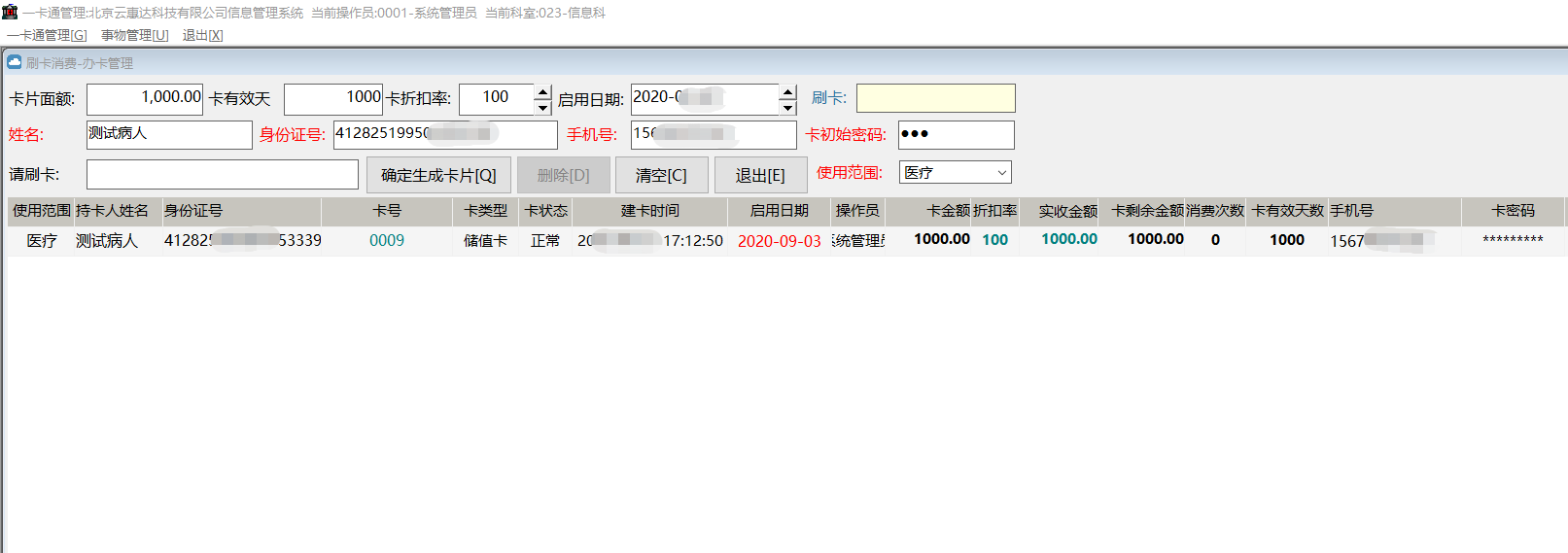Click the 退出[X] menu item
Screen dimensions: 1568x553
pos(202,35)
